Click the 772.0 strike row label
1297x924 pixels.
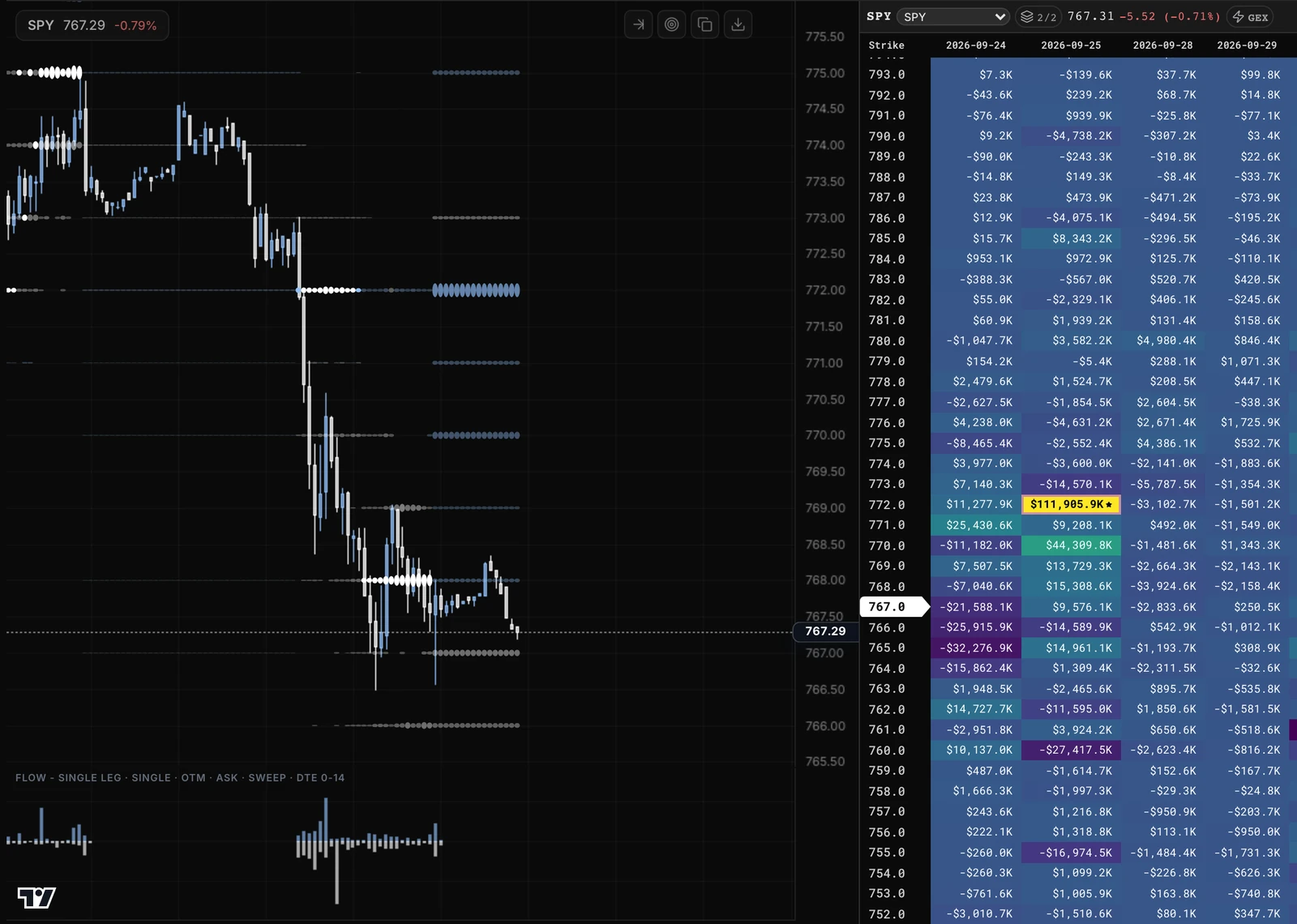[887, 504]
